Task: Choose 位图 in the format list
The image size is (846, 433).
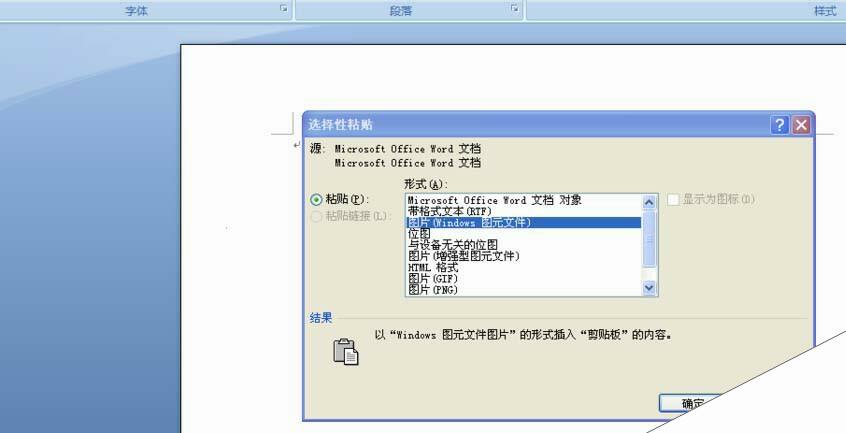Action: (x=419, y=234)
